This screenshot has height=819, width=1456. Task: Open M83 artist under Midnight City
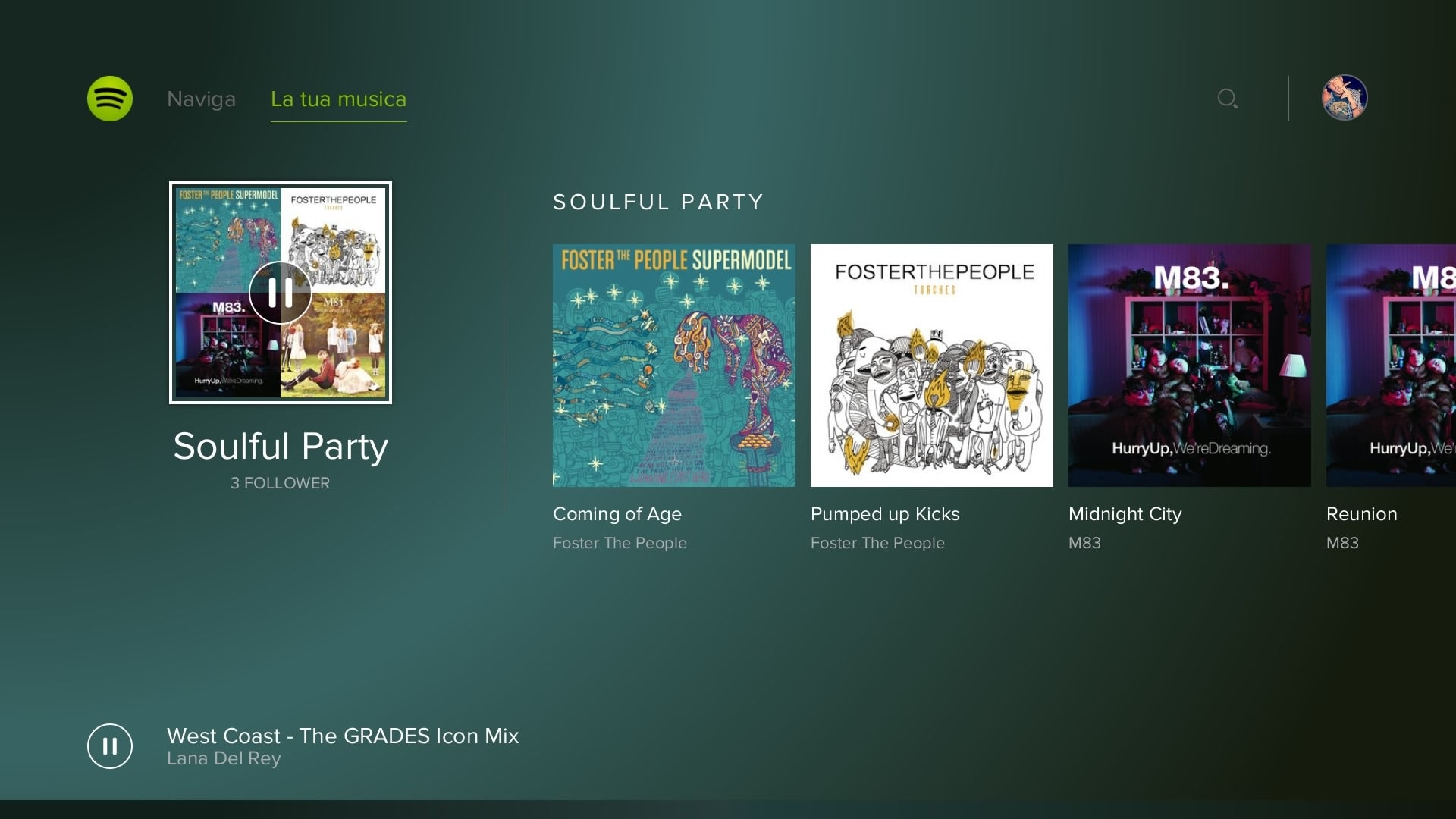tap(1084, 543)
